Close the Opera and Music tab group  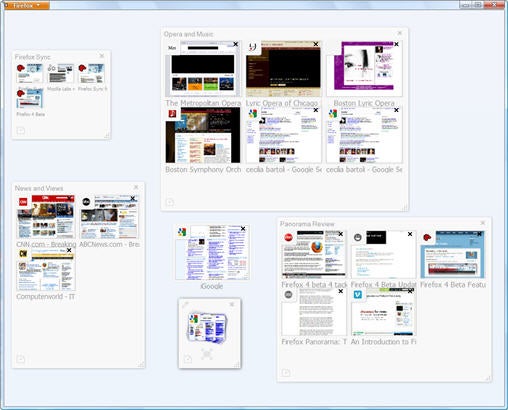coord(399,33)
